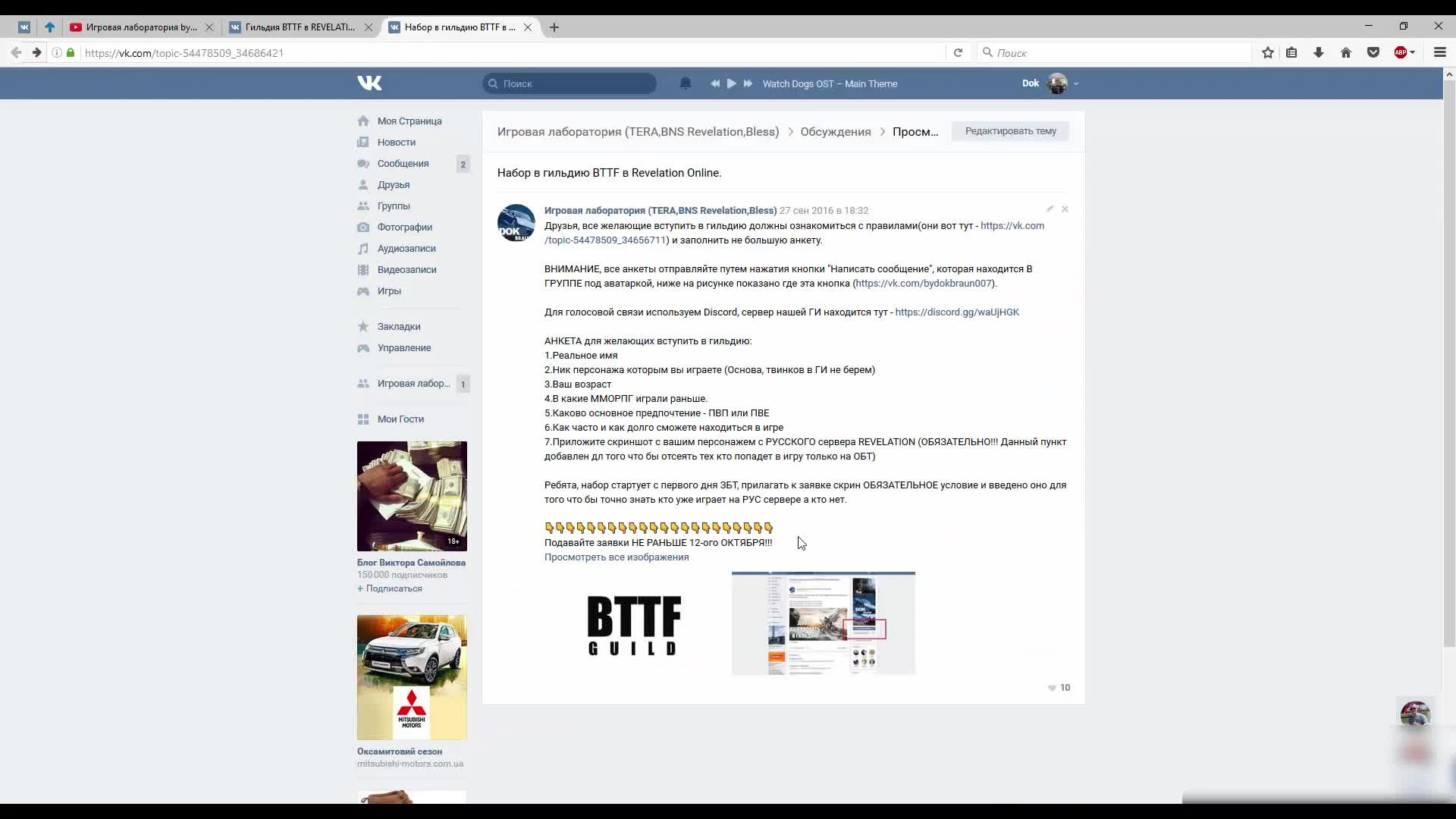Screen dimensions: 1456x819
Task: Click the pencil edit post icon
Action: point(1050,209)
